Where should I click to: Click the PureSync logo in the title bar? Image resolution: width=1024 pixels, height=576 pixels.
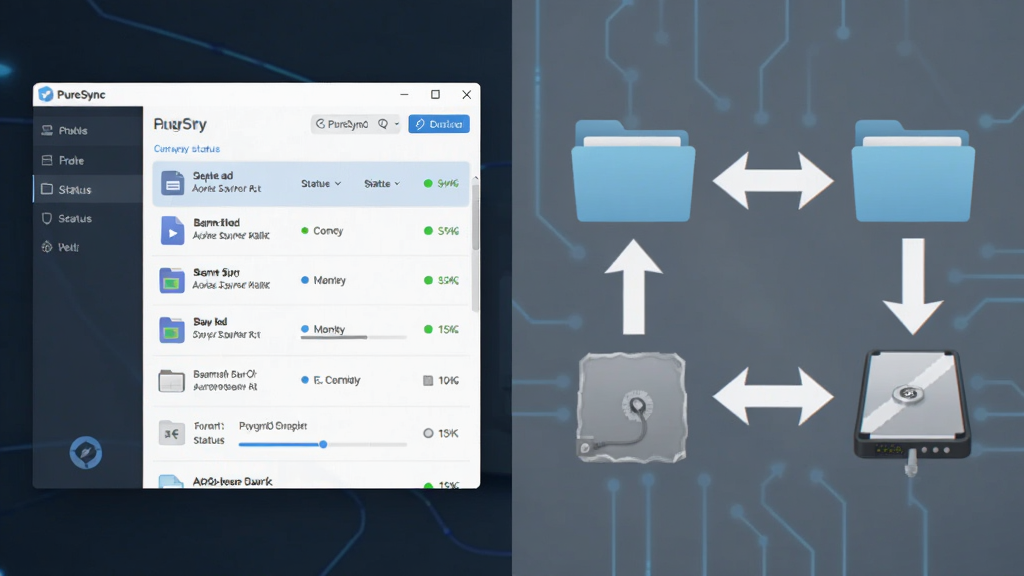(x=46, y=95)
